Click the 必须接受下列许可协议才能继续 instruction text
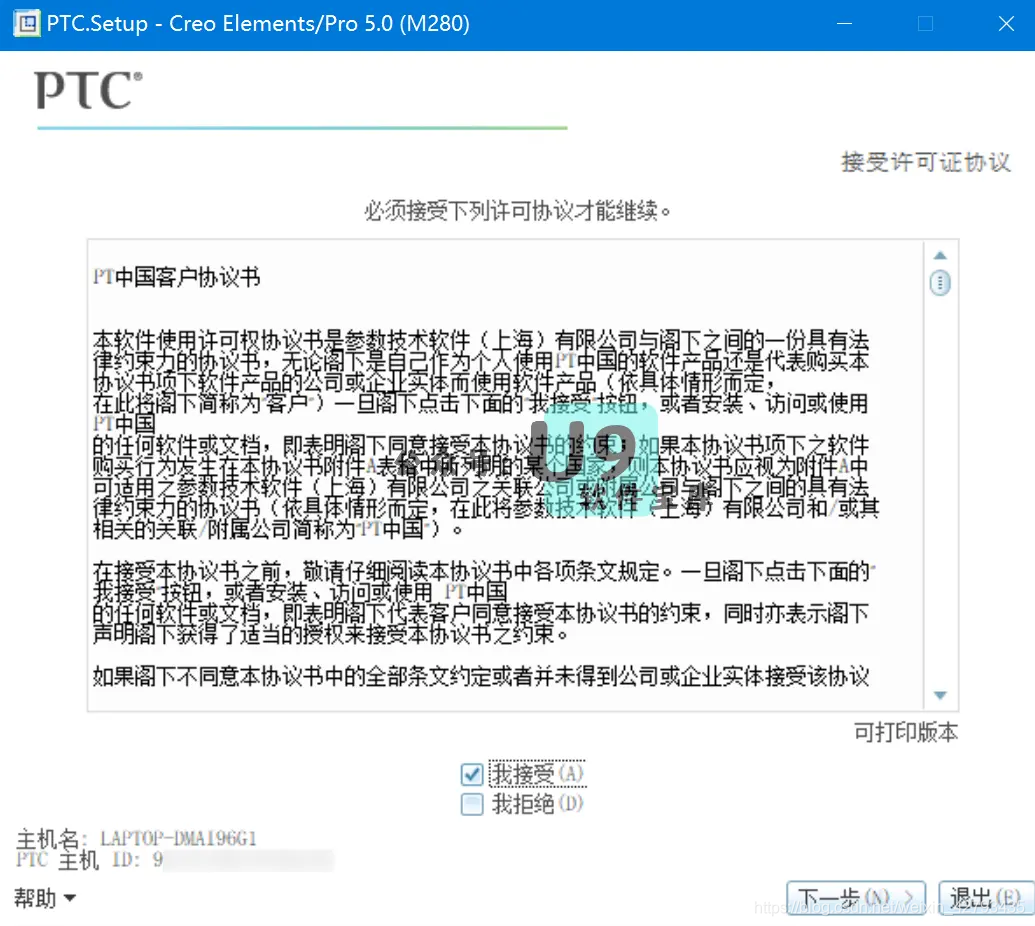This screenshot has width=1035, height=926. 518,211
